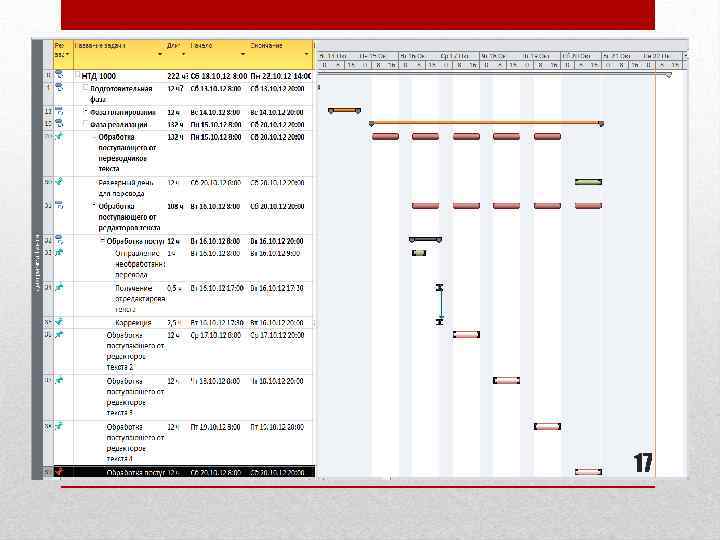Click start cell 'Пт 19.10.12 8:00'
The width and height of the screenshot is (720, 540).
pyautogui.click(x=215, y=427)
